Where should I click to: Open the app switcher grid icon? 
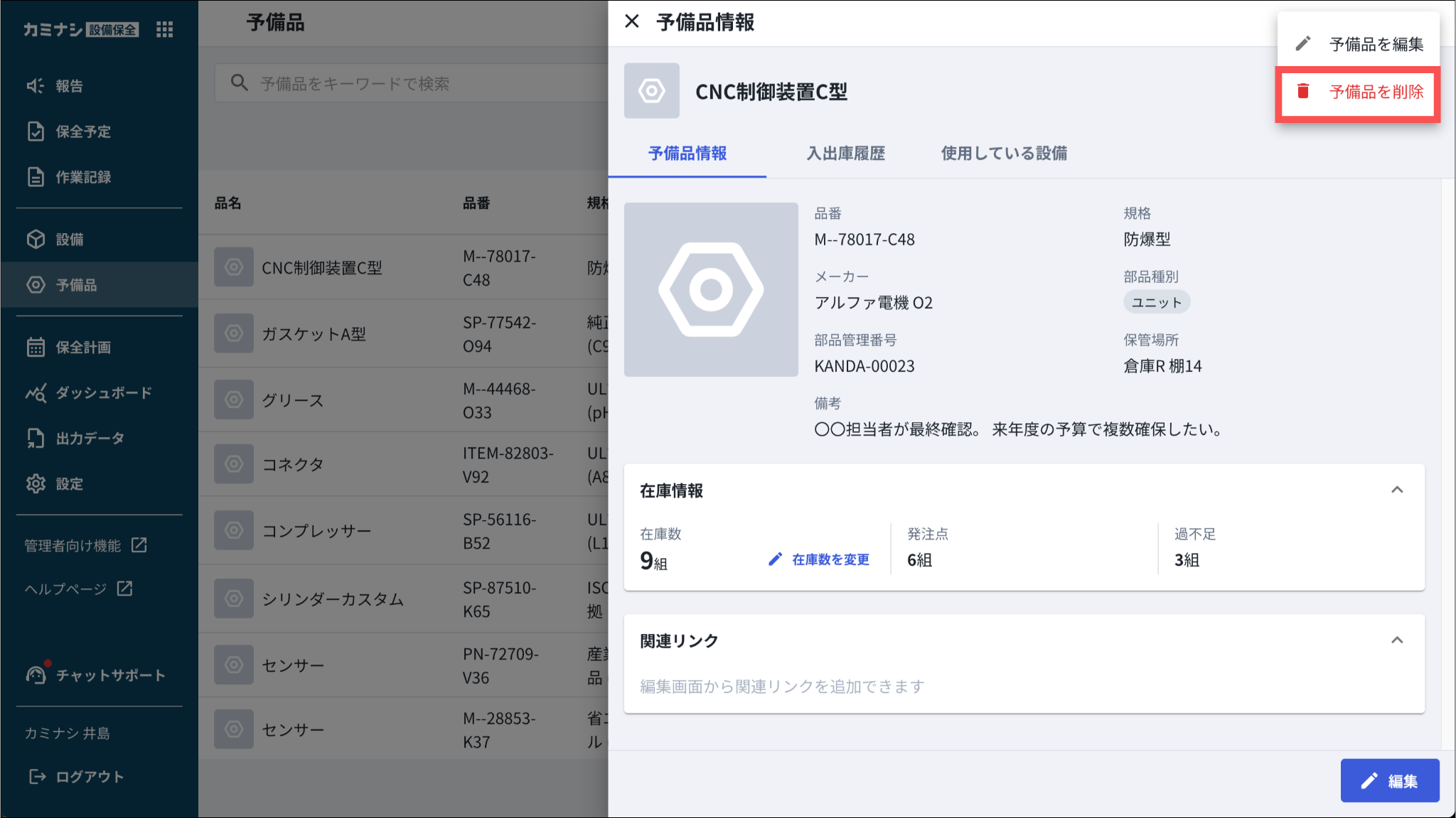point(164,29)
